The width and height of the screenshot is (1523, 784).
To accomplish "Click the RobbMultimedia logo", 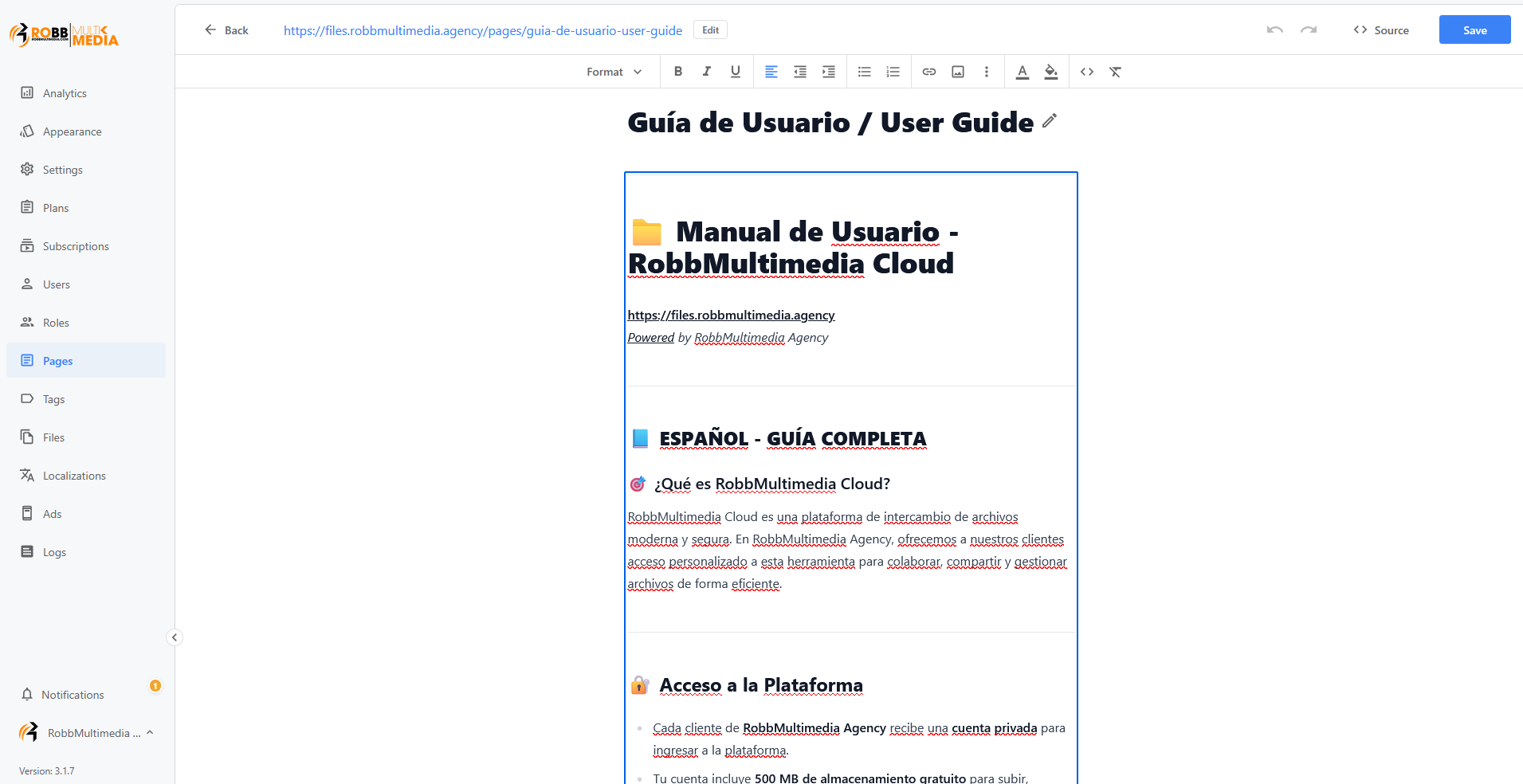I will click(x=64, y=35).
